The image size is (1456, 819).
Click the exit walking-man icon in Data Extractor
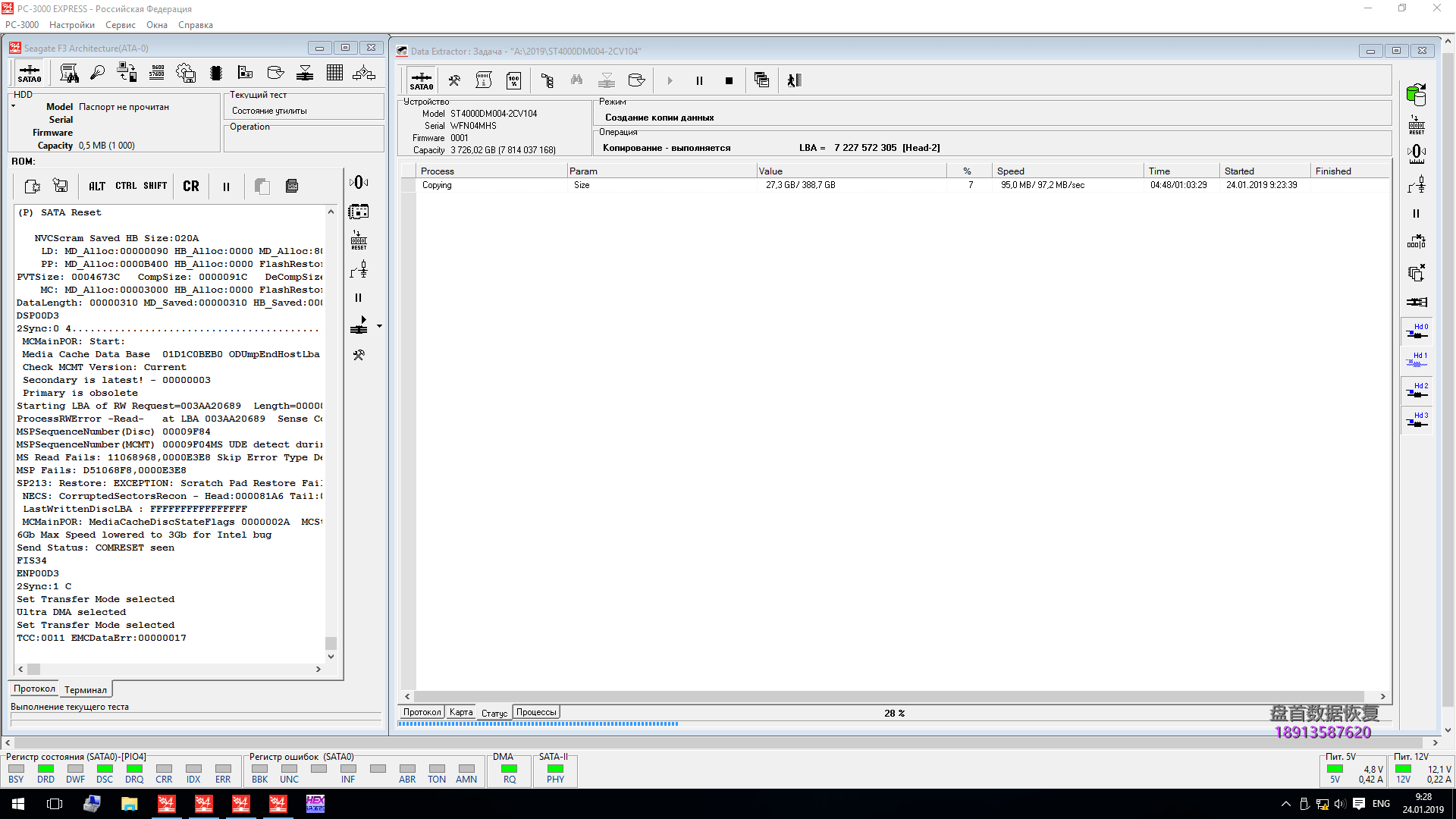794,80
